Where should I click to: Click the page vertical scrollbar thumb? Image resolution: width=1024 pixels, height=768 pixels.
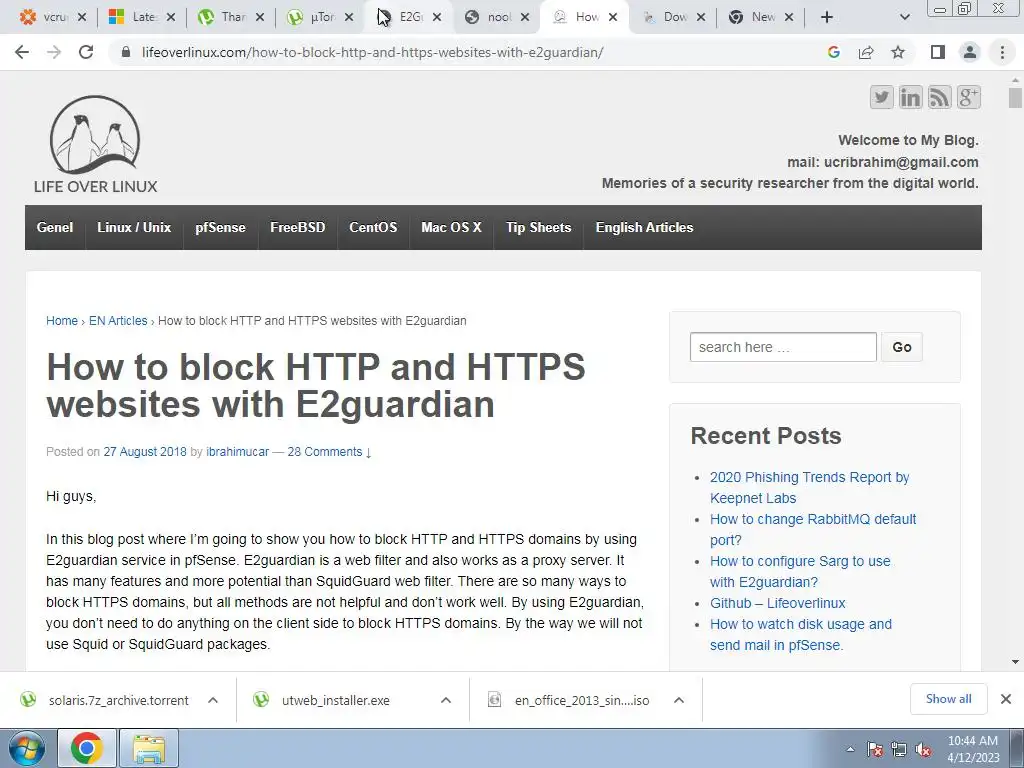[1015, 98]
